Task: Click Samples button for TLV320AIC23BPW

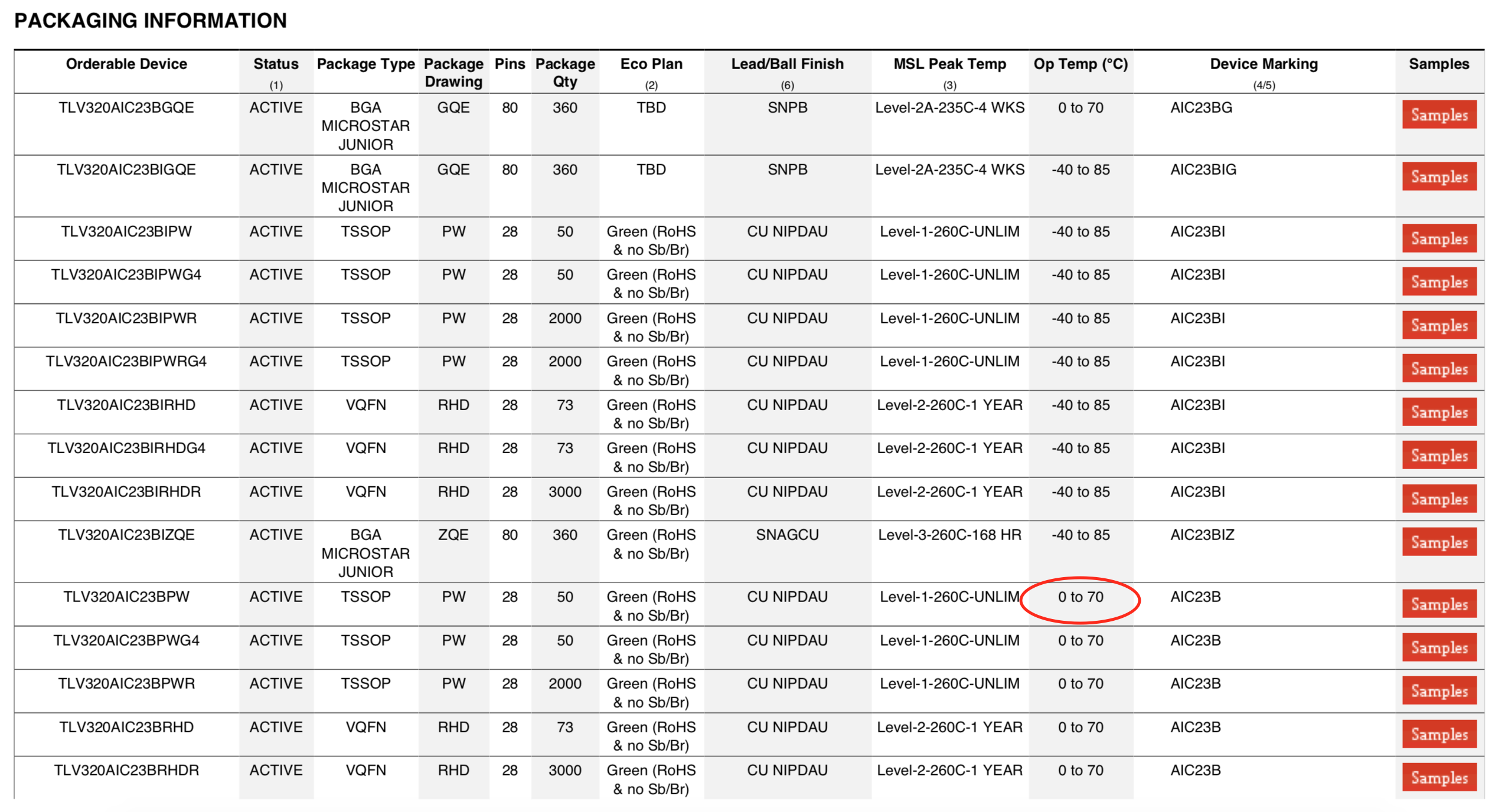Action: point(1439,604)
